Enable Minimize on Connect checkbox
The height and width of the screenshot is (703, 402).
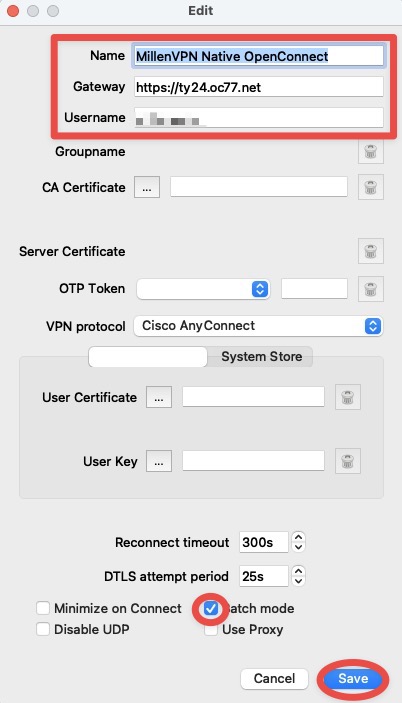[x=43, y=608]
